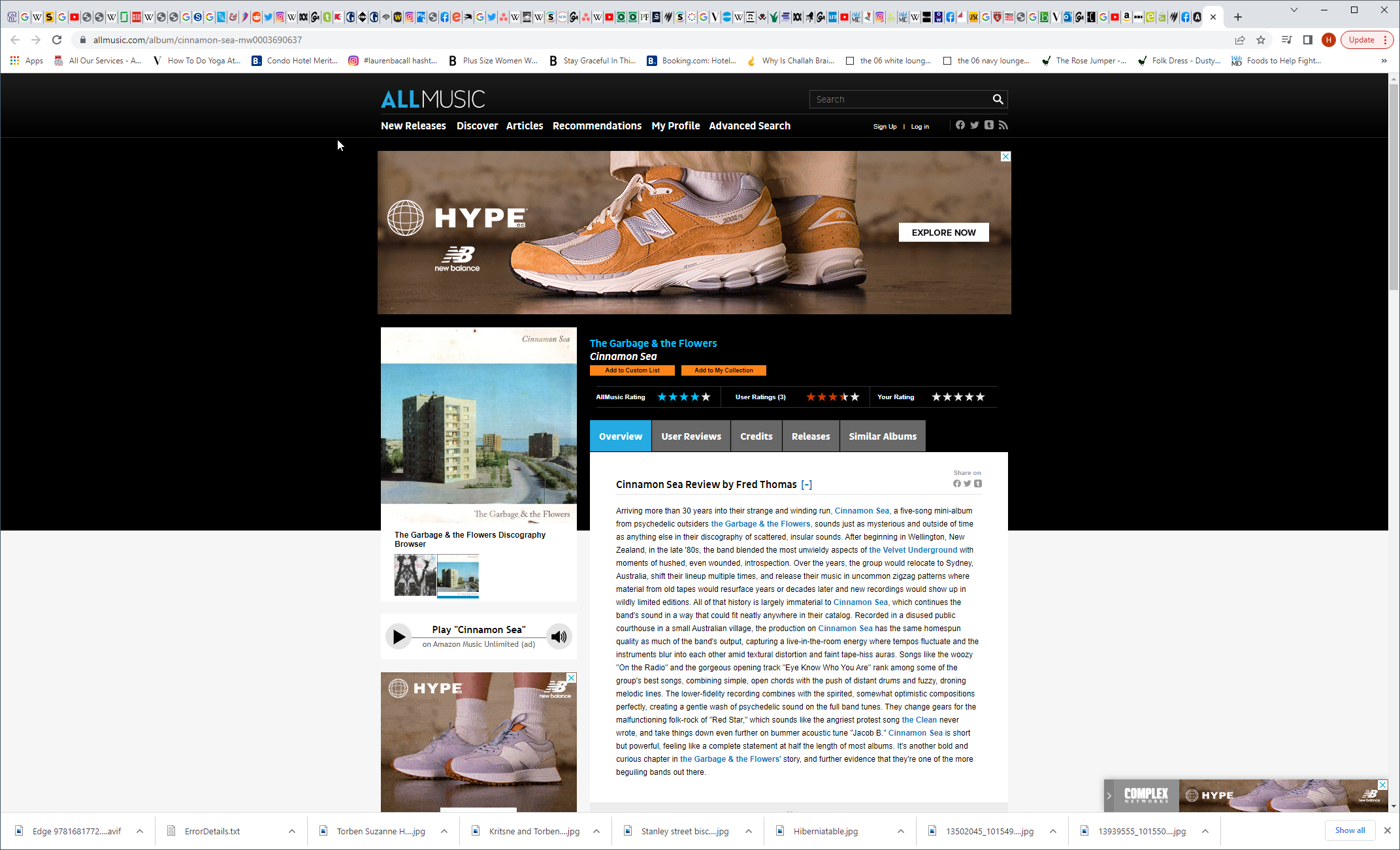Image resolution: width=1400 pixels, height=850 pixels.
Task: Click the speaker volume icon in player
Action: click(559, 636)
